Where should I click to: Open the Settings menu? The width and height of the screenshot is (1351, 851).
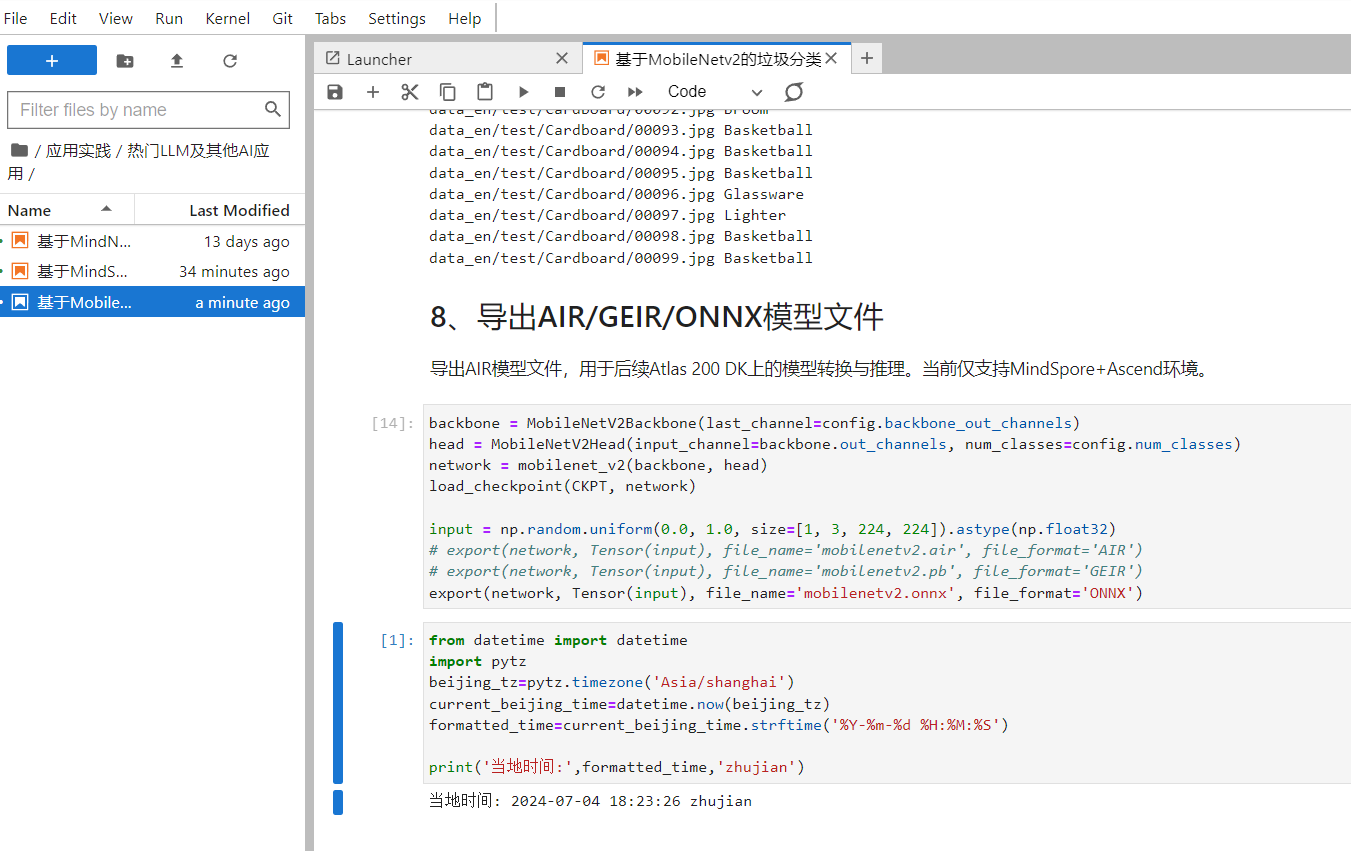pyautogui.click(x=397, y=18)
